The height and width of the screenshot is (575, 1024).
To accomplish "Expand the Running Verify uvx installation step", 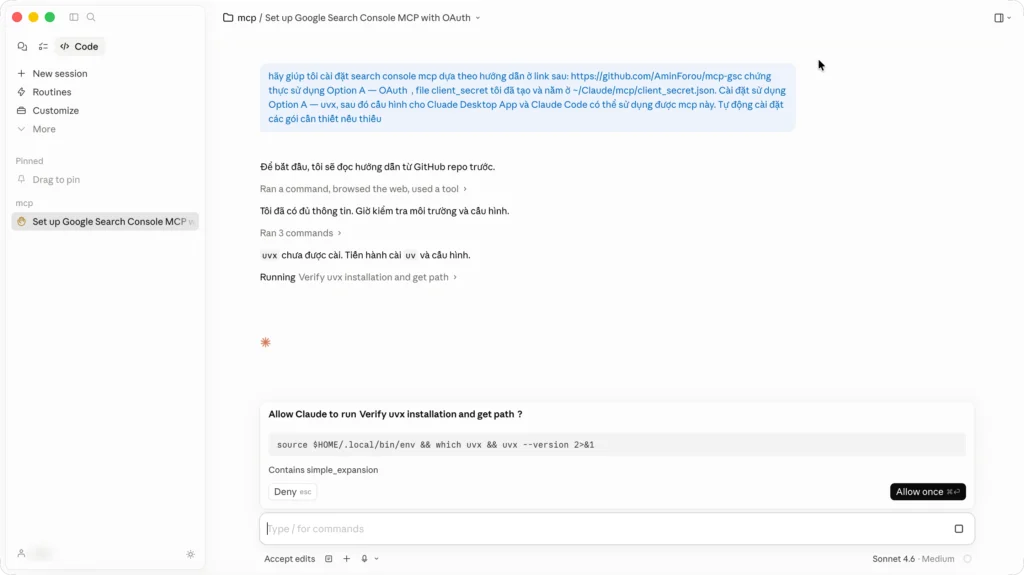I will coord(358,277).
